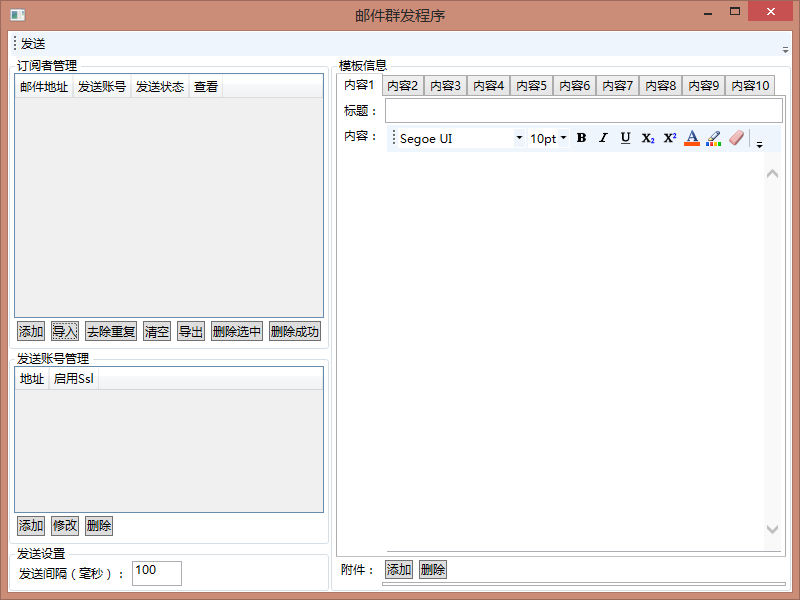Switch to the 内容2 tab
The height and width of the screenshot is (600, 800).
403,86
